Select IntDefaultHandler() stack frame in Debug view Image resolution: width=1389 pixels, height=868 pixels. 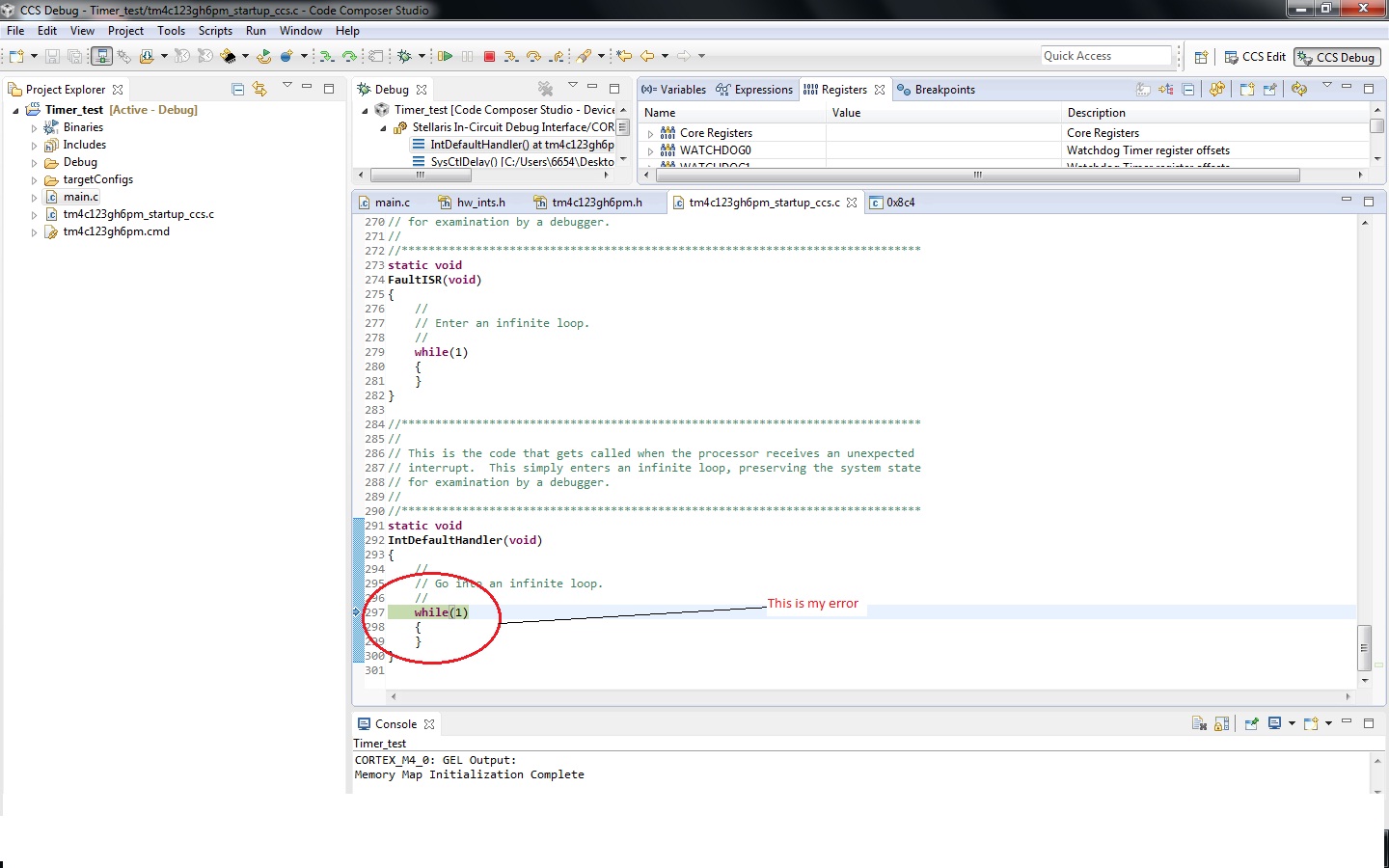click(x=513, y=145)
